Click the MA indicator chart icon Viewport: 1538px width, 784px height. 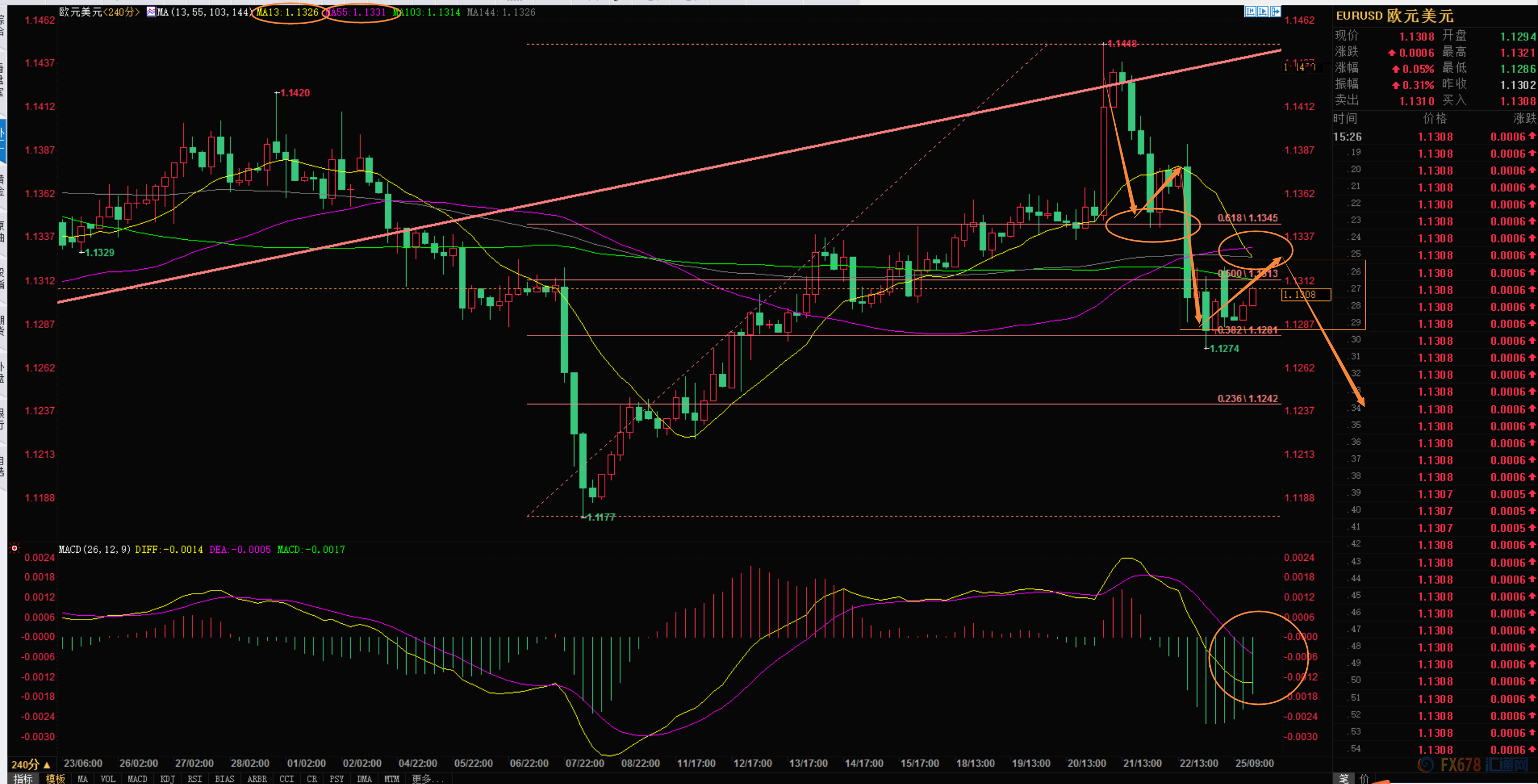(151, 12)
